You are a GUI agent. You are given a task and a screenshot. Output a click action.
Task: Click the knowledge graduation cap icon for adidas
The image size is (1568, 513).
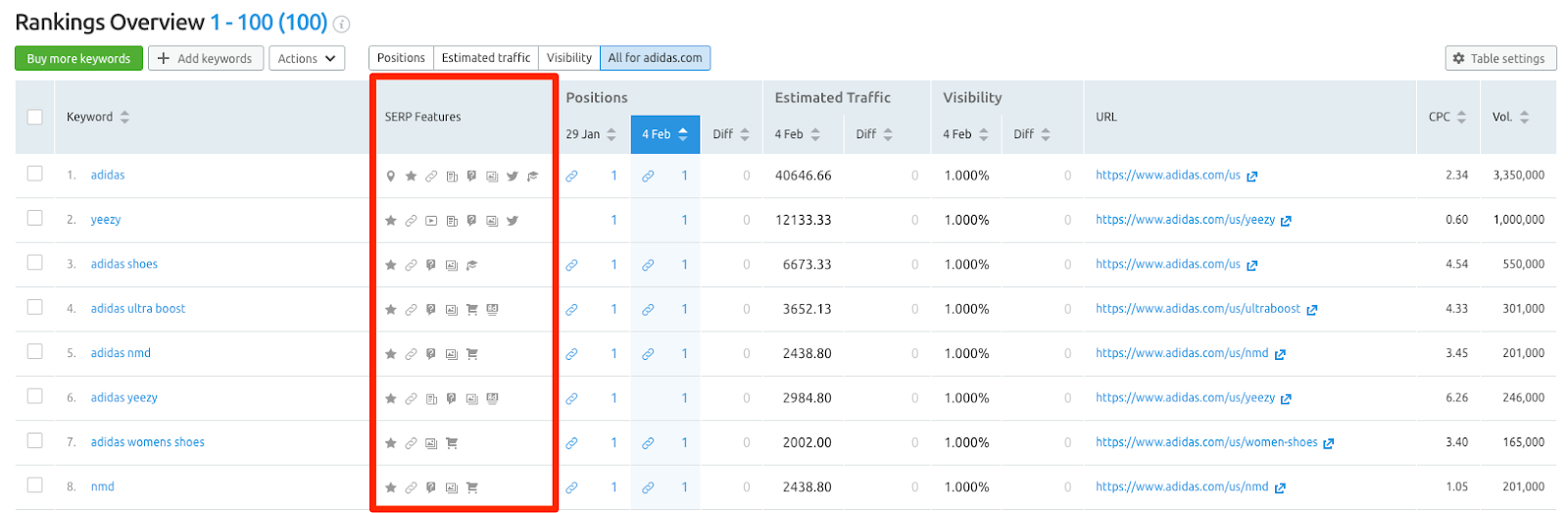tap(533, 177)
